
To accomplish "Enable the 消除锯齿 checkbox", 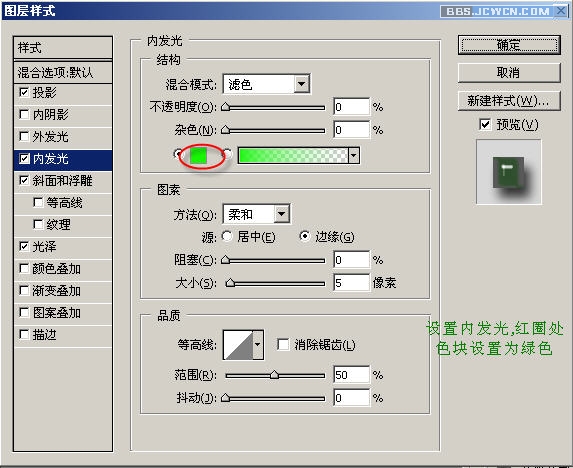I will [x=283, y=344].
